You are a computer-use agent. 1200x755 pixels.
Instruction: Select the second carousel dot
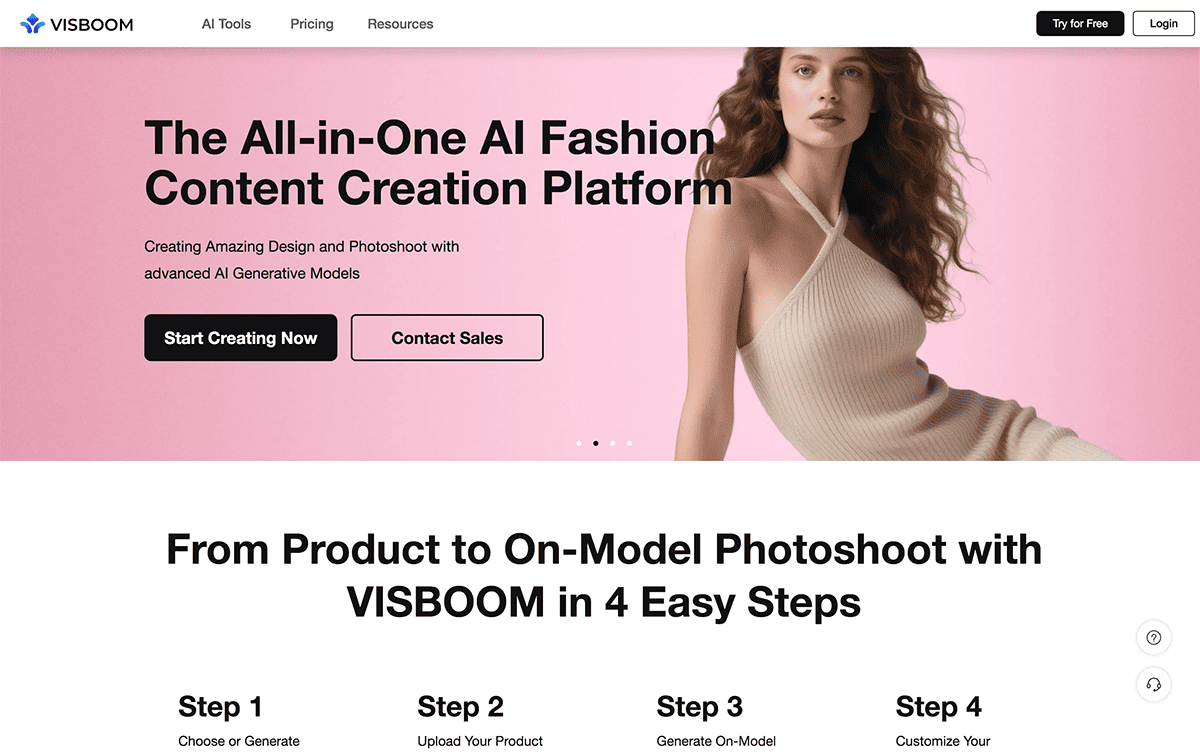tap(596, 442)
